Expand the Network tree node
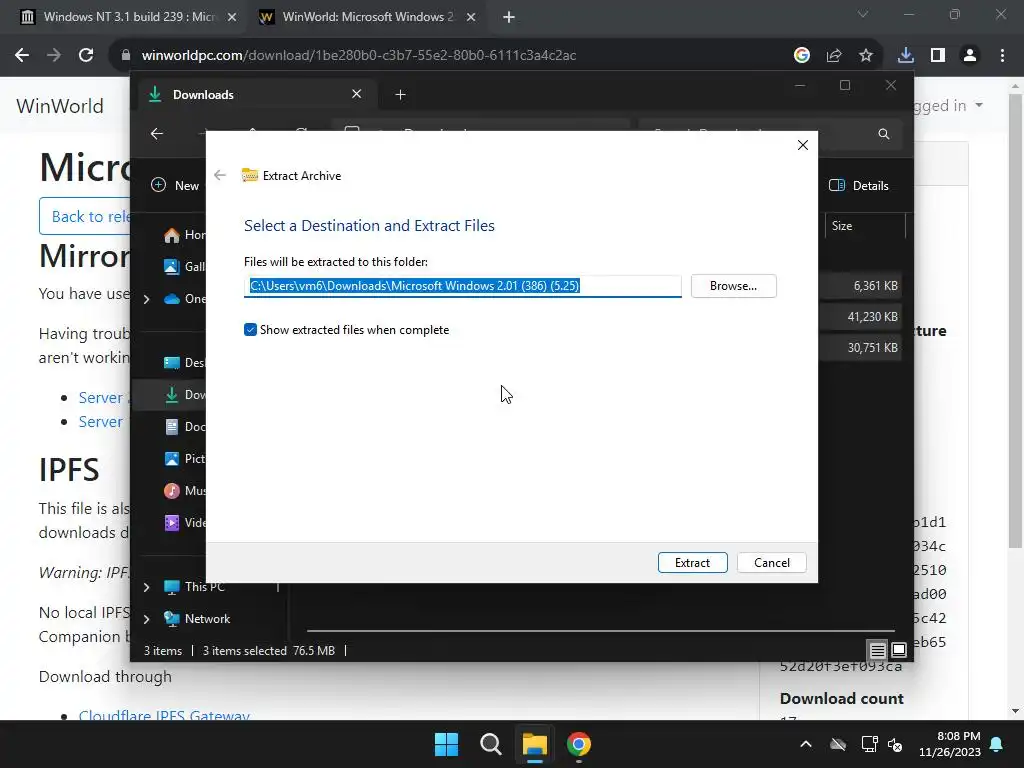This screenshot has width=1024, height=768. 147,619
